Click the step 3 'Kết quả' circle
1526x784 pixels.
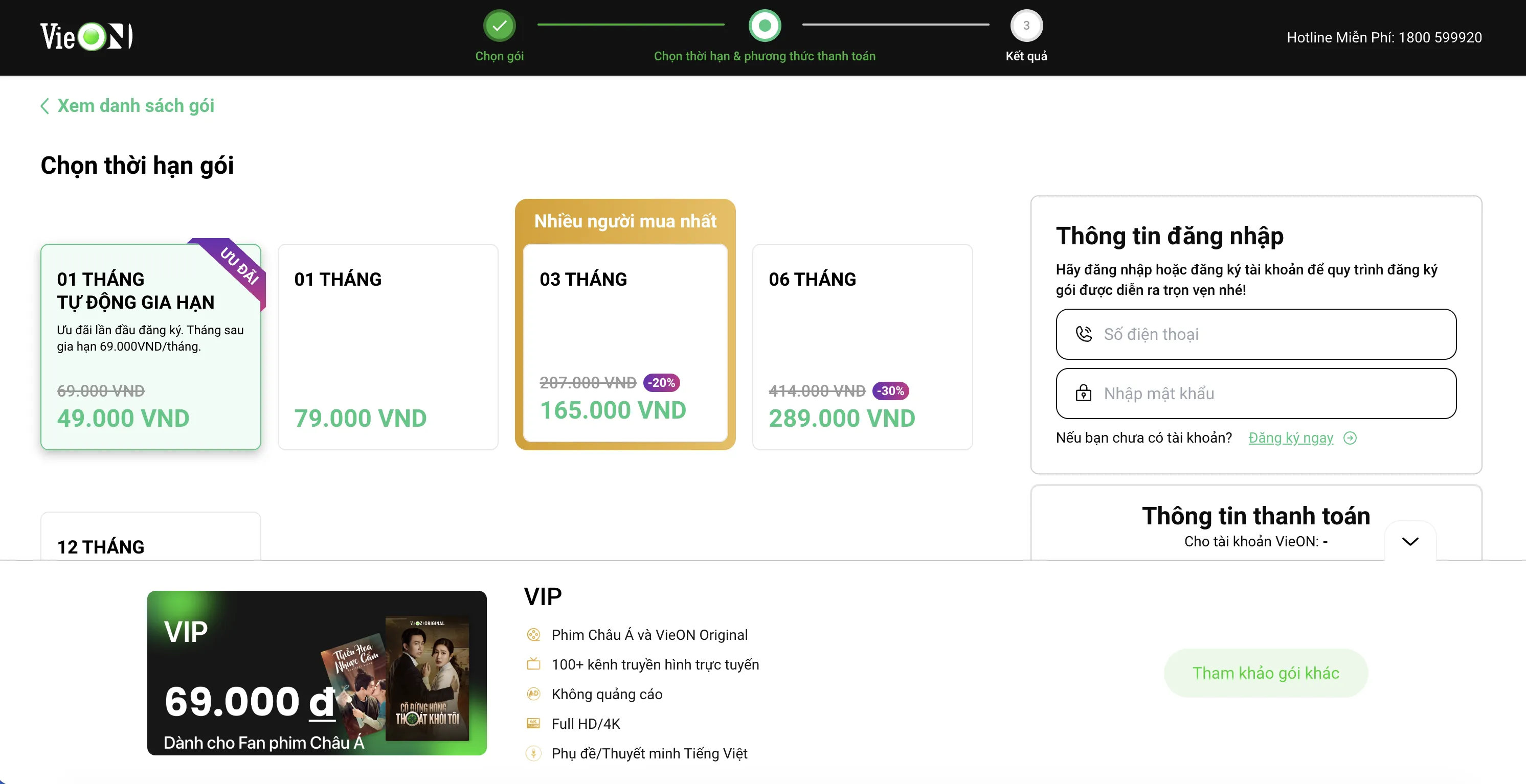(x=1026, y=26)
